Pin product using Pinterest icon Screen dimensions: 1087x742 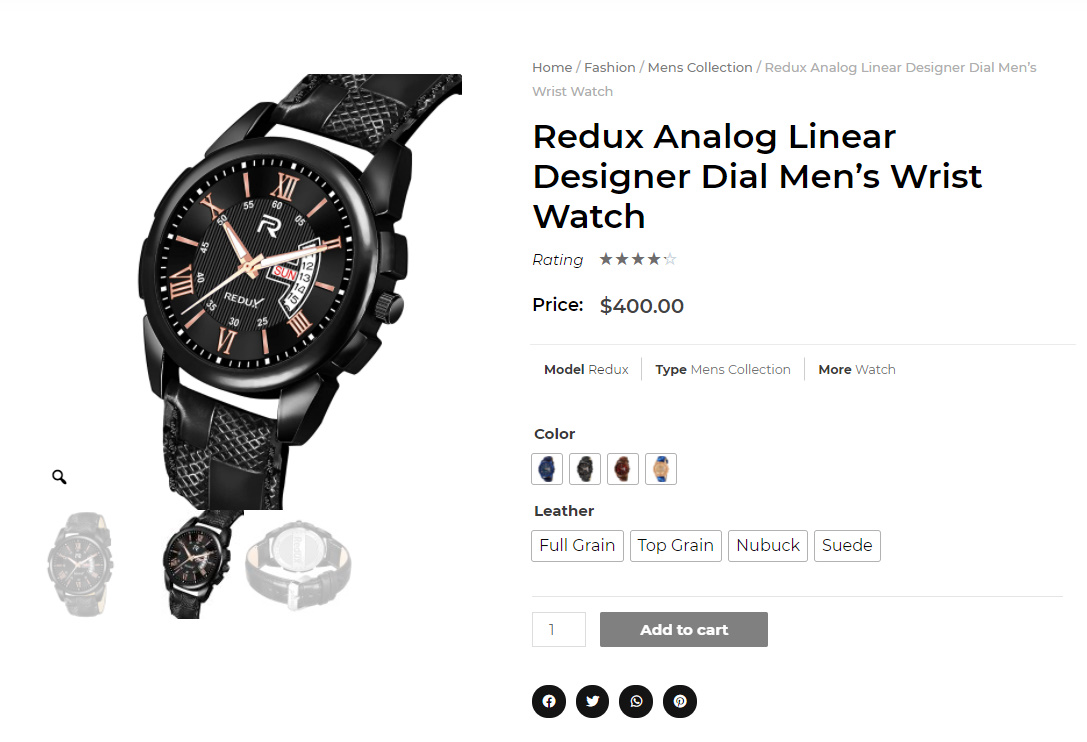(679, 701)
